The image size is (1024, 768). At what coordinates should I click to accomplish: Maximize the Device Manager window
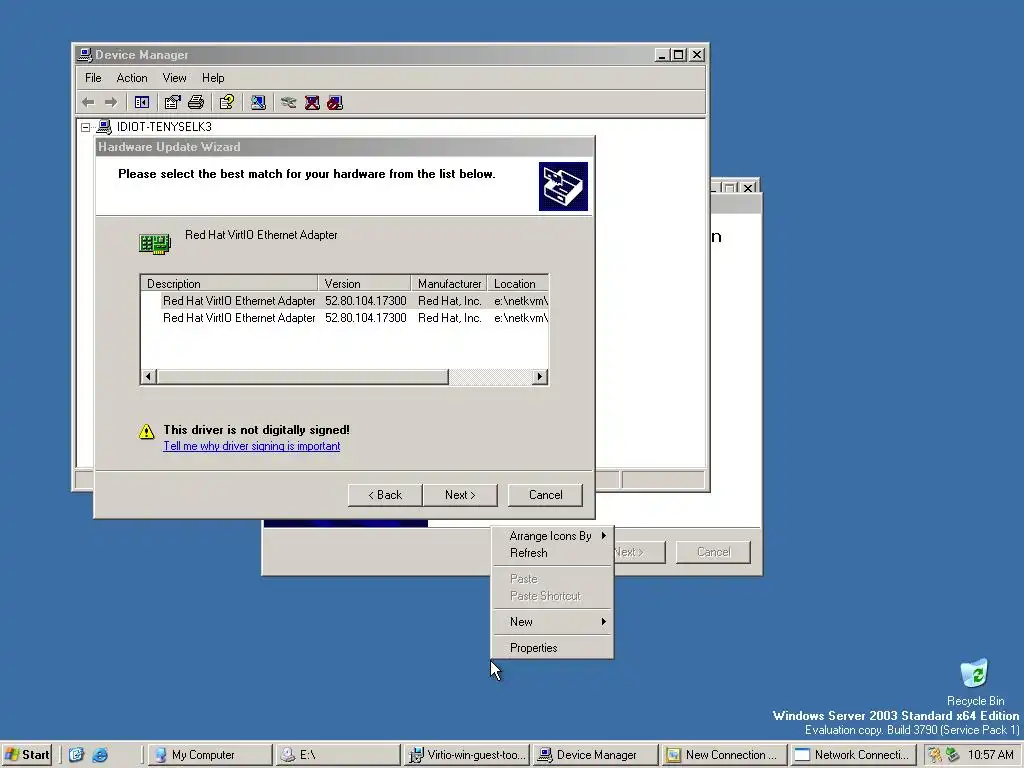[679, 55]
